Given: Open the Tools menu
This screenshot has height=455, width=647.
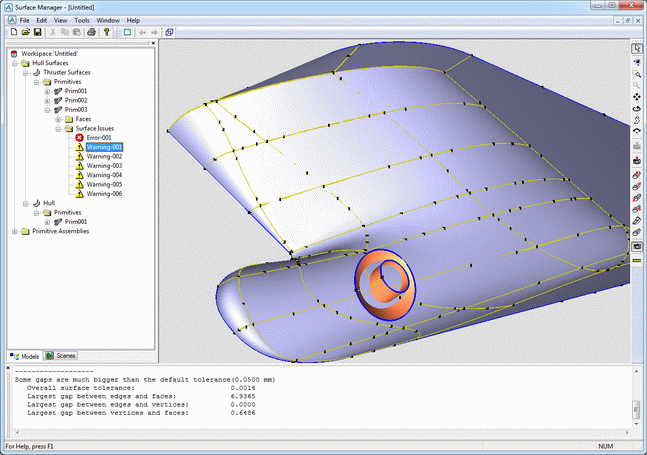Looking at the screenshot, I should [x=82, y=20].
